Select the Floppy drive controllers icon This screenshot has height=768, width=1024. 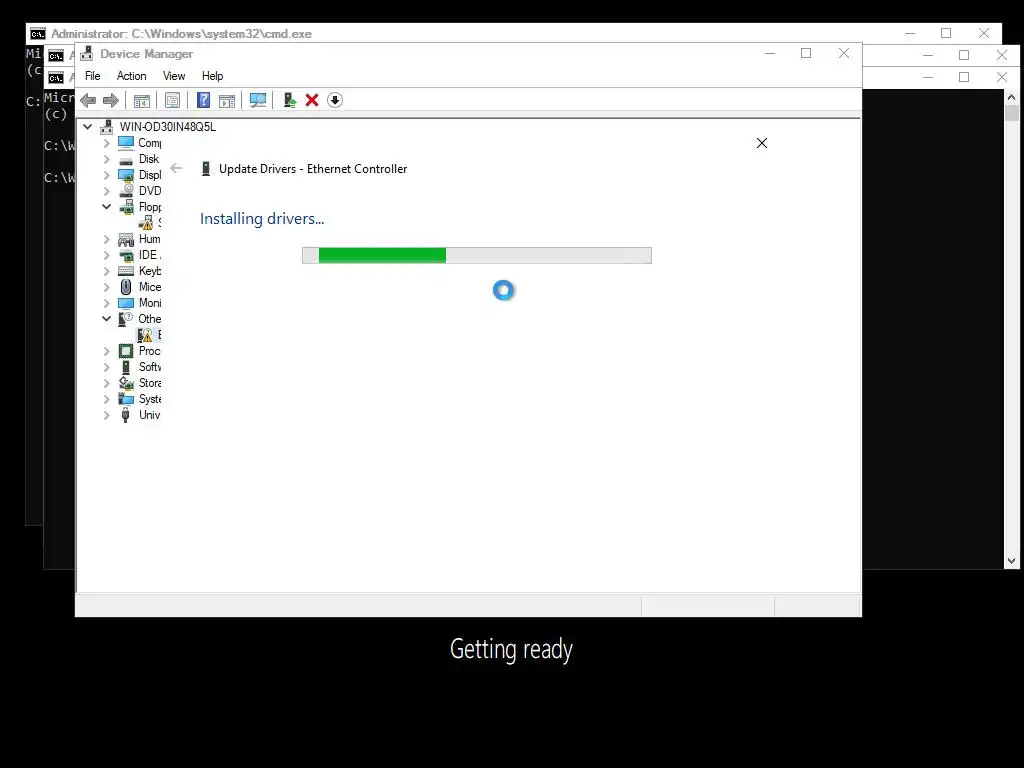127,207
